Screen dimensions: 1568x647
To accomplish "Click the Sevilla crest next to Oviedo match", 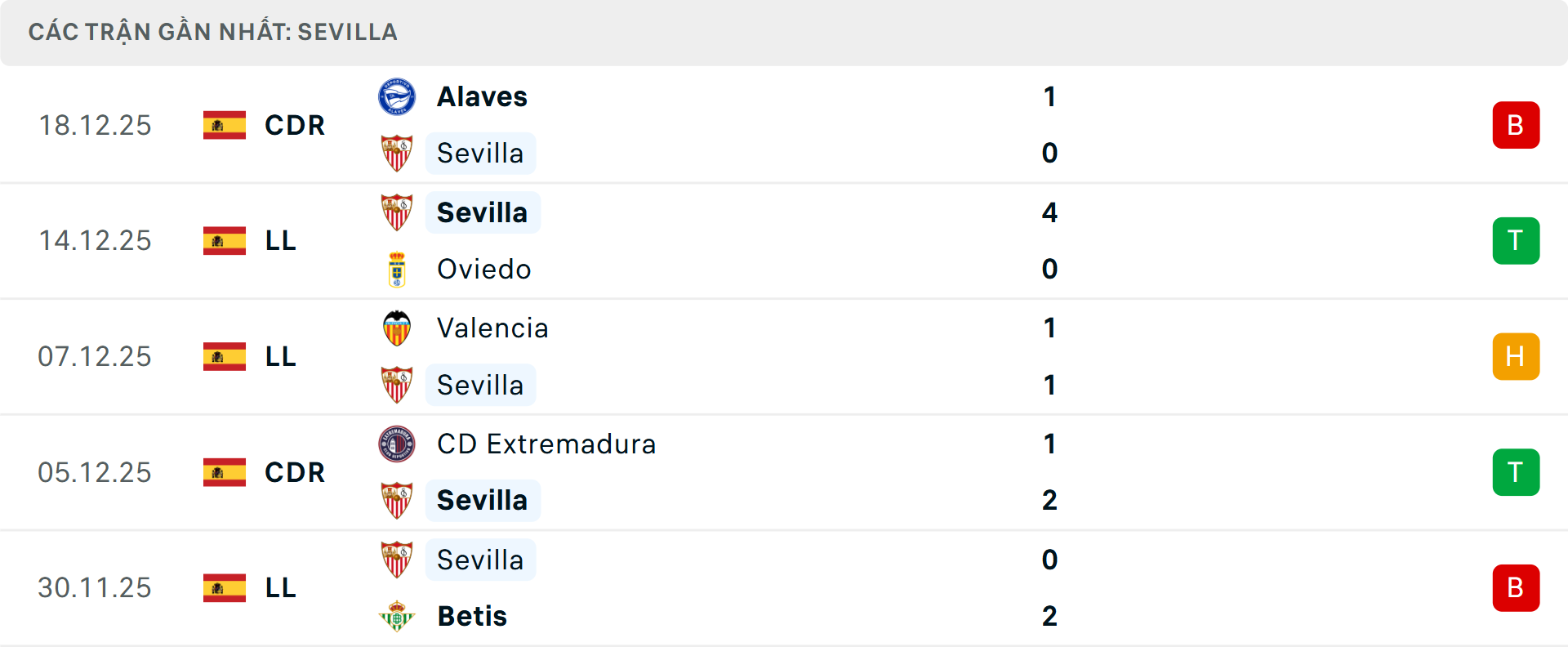I will pyautogui.click(x=398, y=212).
